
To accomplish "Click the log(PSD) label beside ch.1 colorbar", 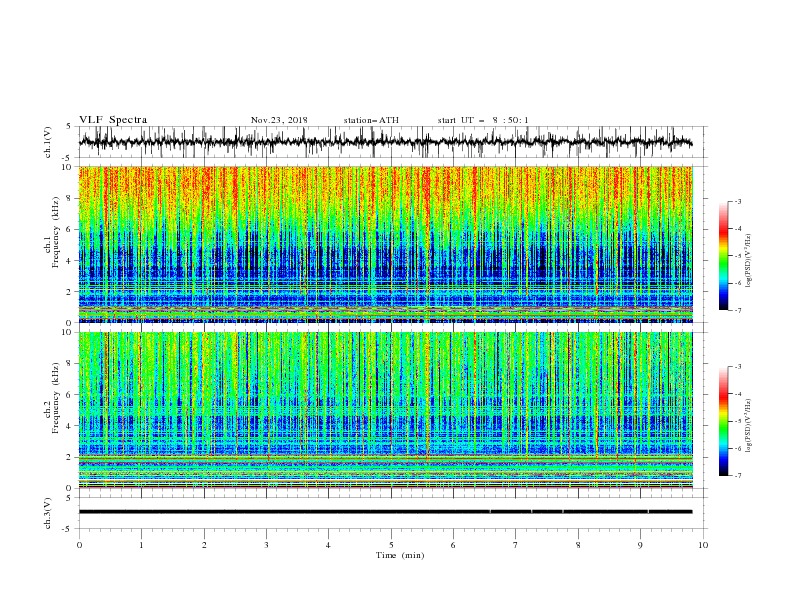I will pyautogui.click(x=749, y=261).
